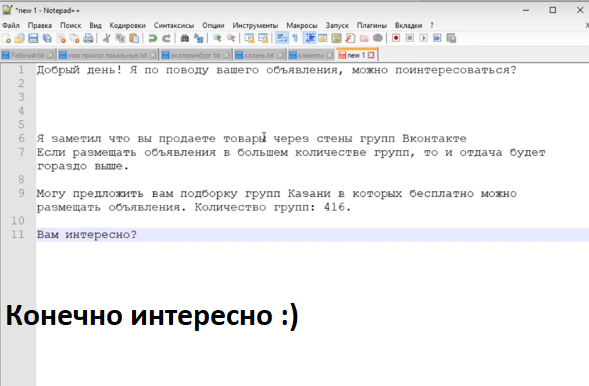Click line number 6 in the margin
Screen dimensions: 589x386
click(21, 138)
